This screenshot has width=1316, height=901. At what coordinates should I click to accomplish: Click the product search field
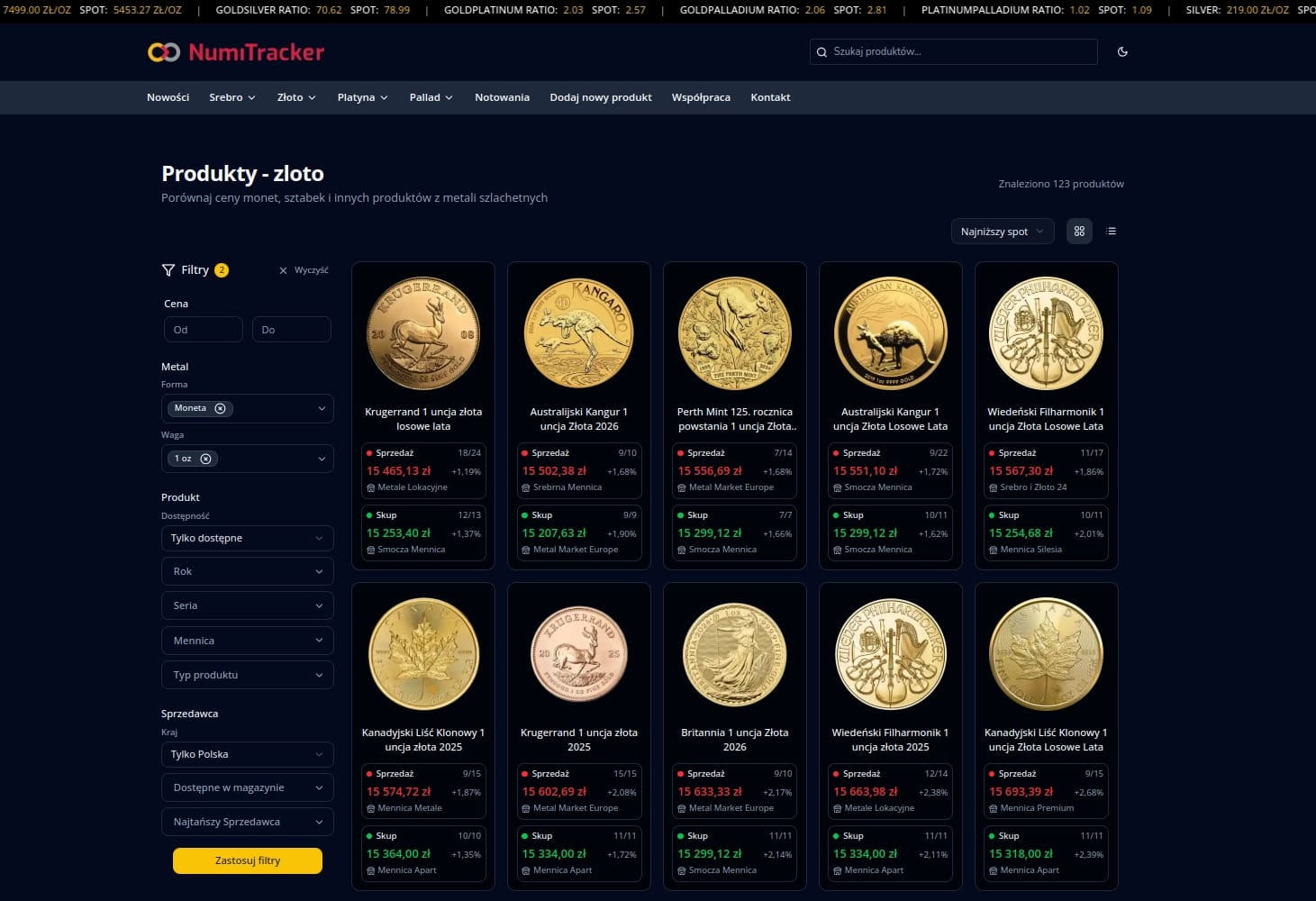point(953,52)
